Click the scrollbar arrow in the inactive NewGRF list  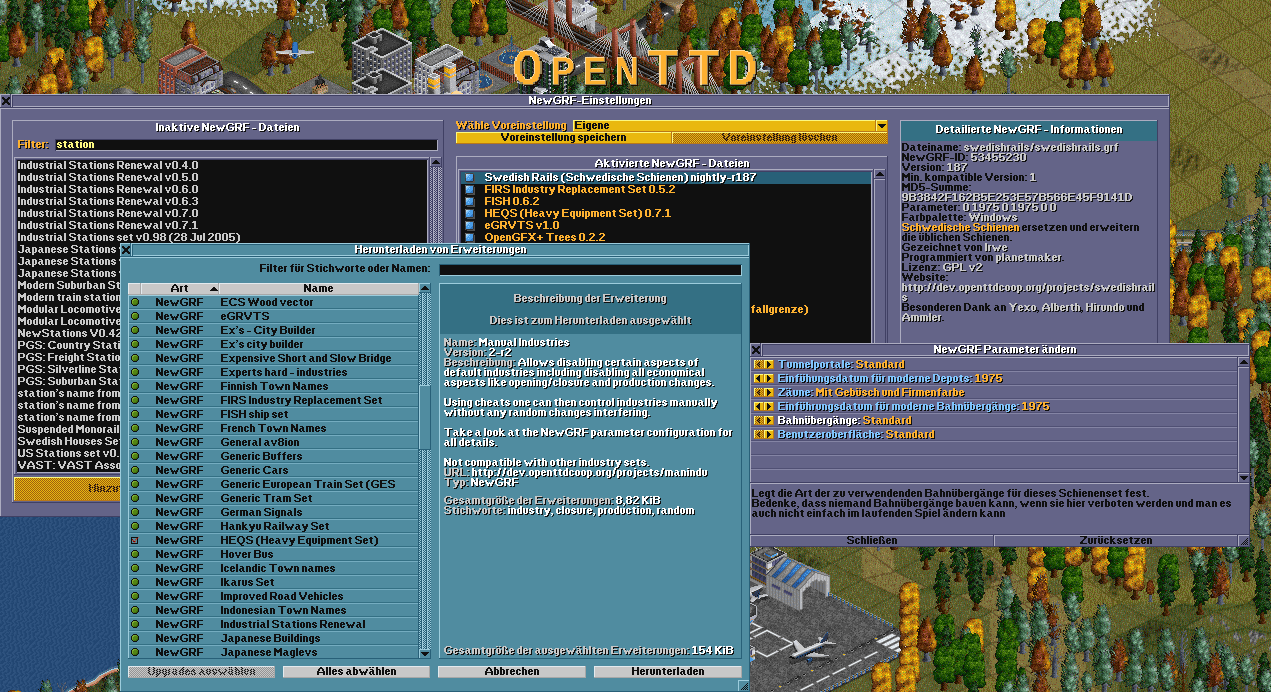pos(434,163)
